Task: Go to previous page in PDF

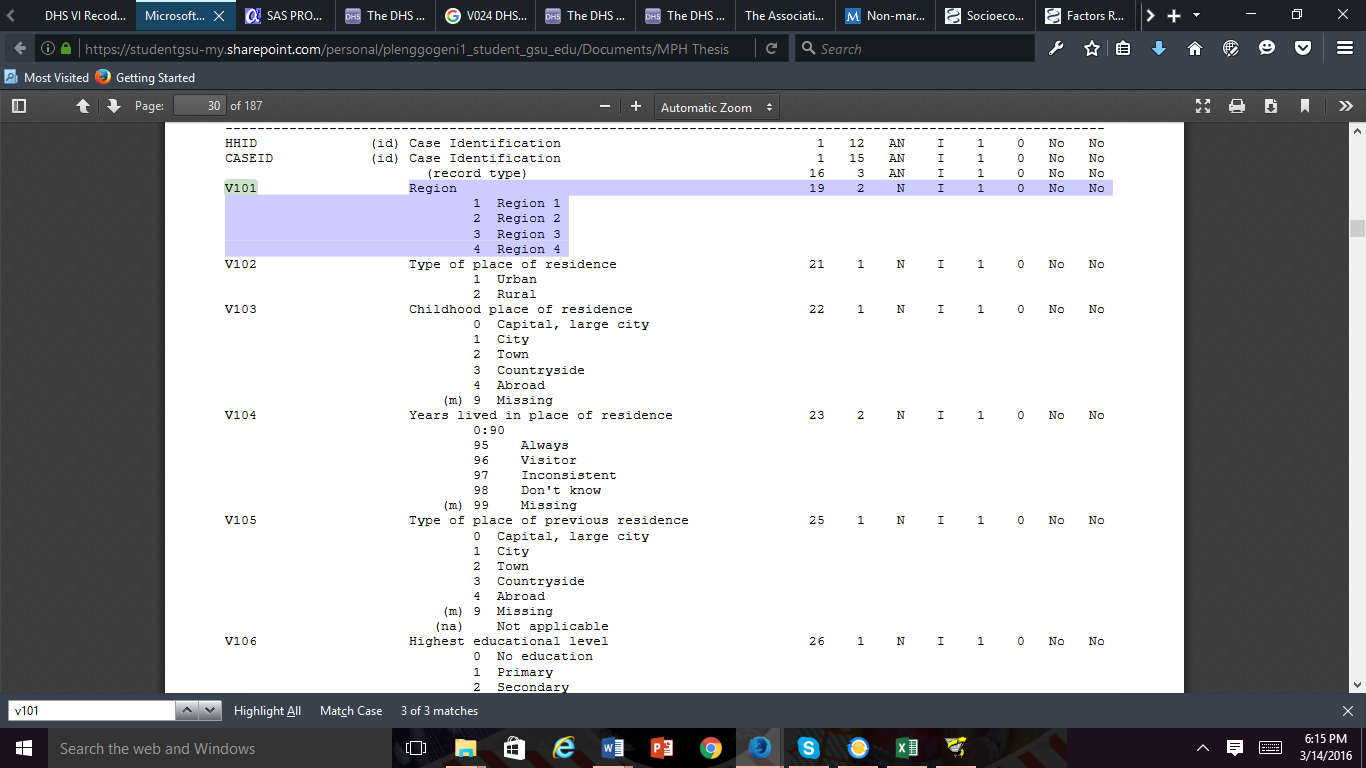Action: pos(83,106)
